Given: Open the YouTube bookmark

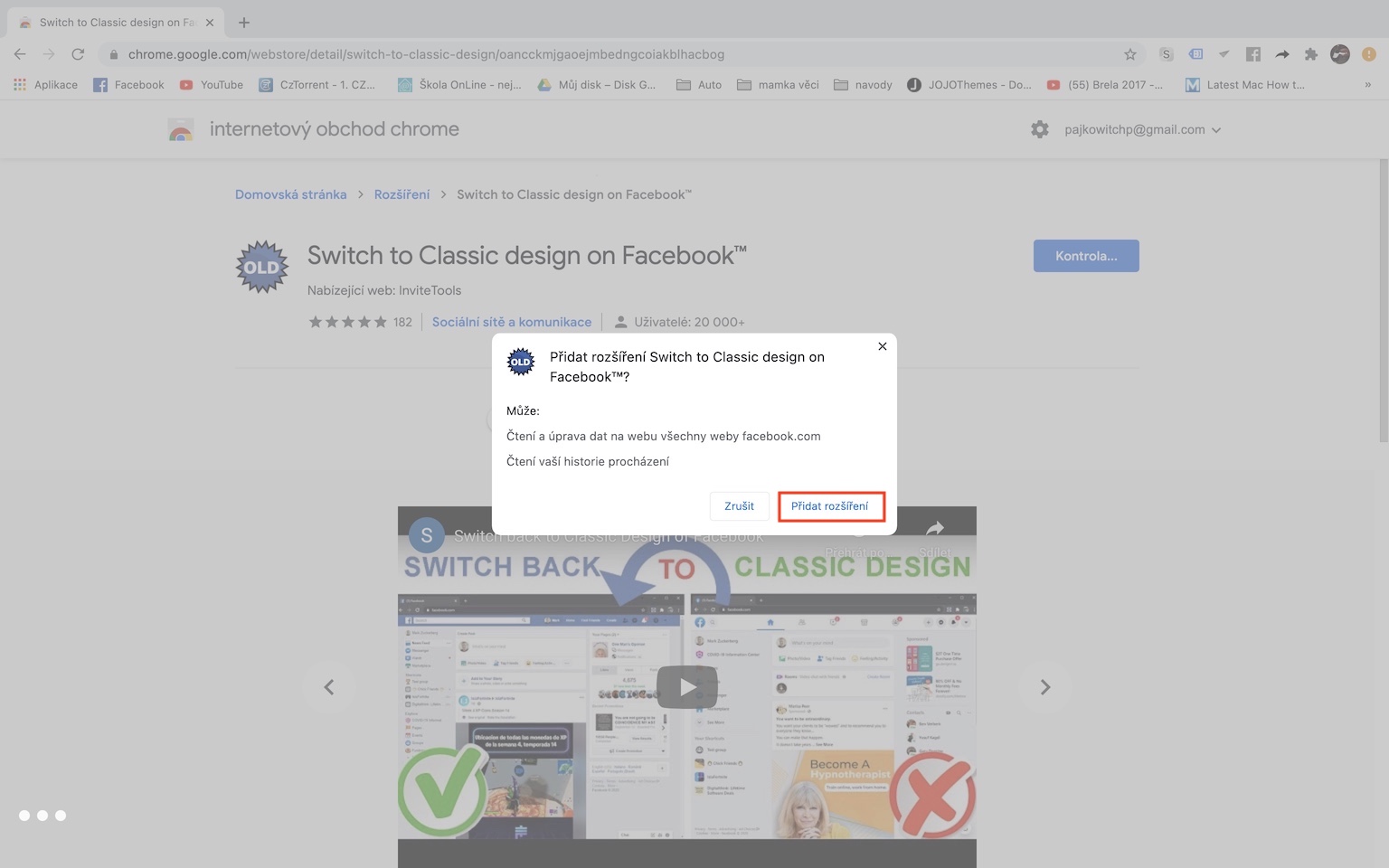Looking at the screenshot, I should 212,85.
